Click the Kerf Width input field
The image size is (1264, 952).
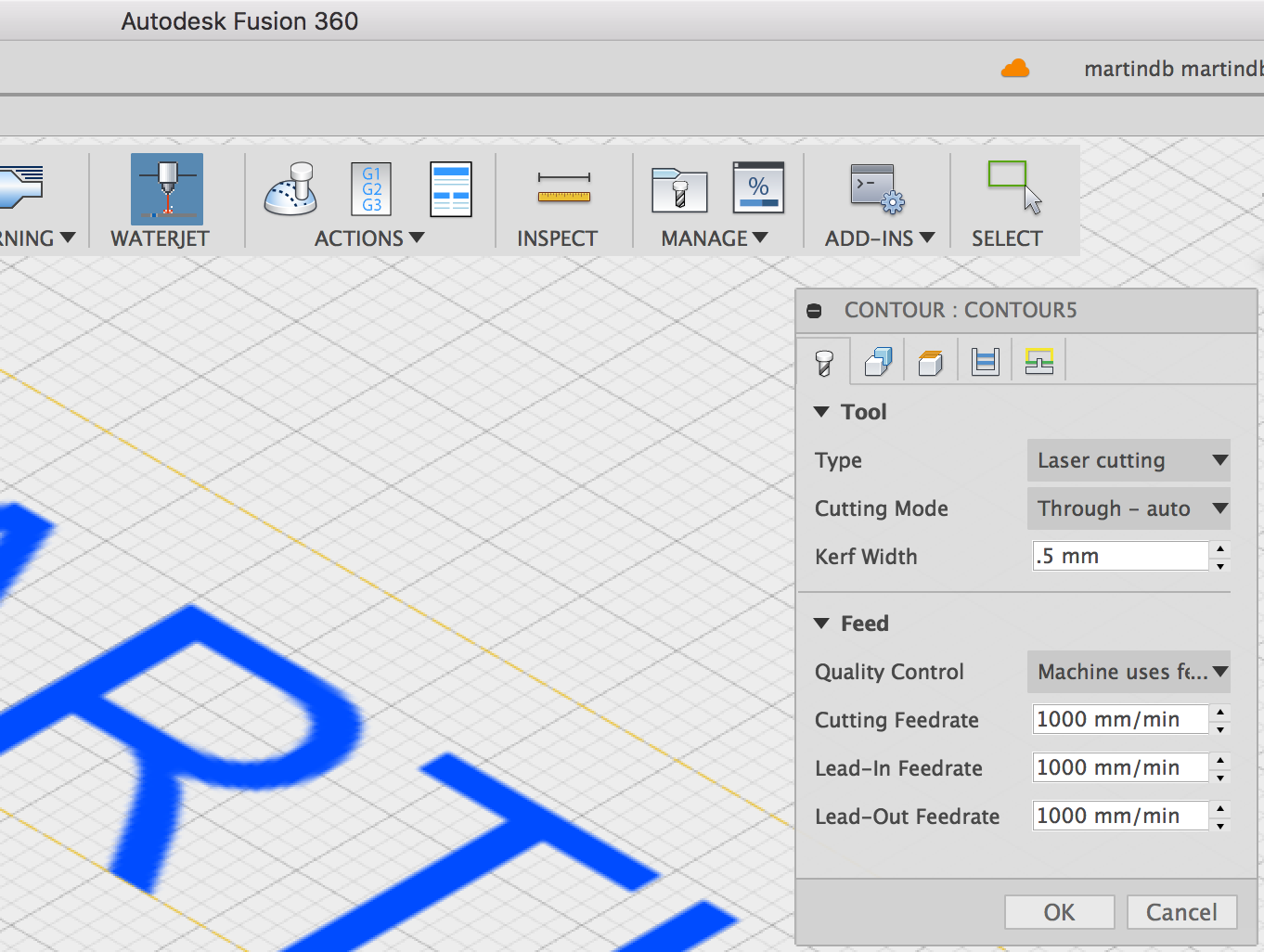tap(1119, 557)
